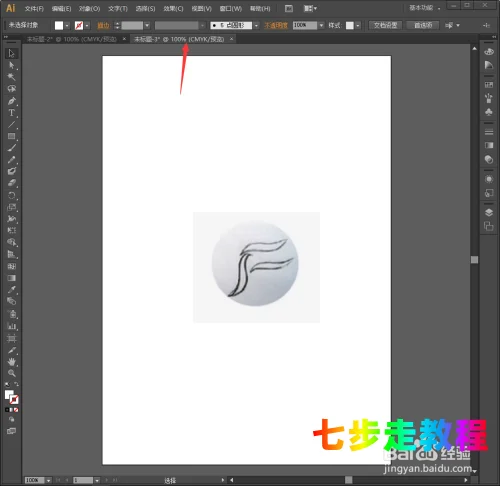Select the Zoom tool

11,373
